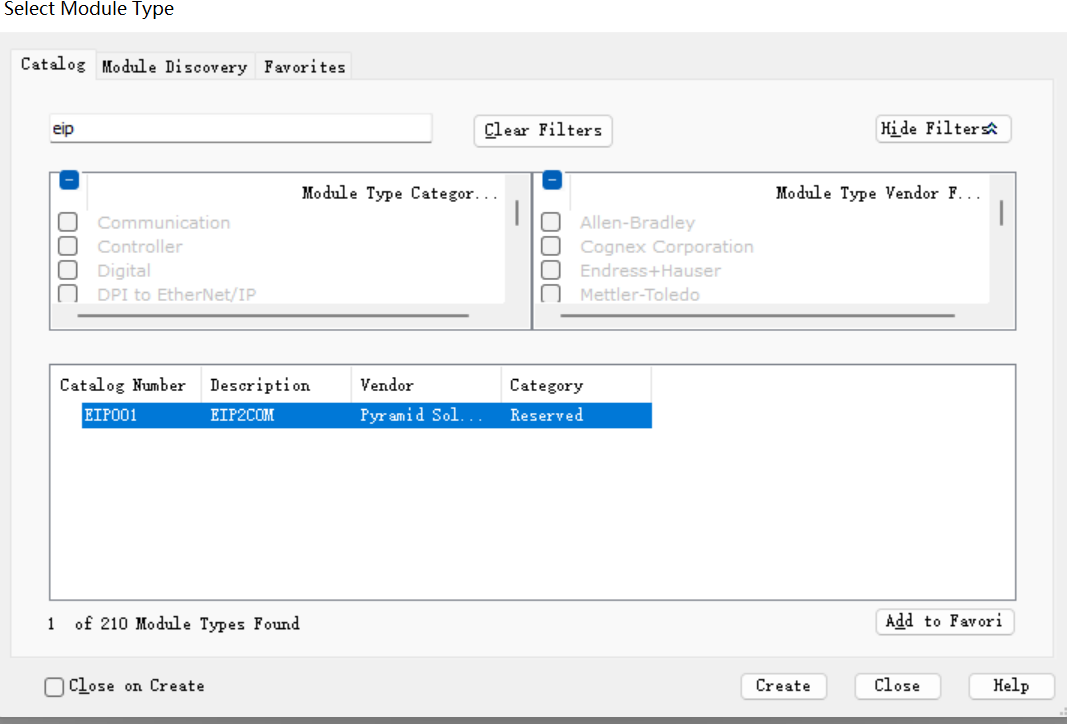Viewport: 1067px width, 724px height.
Task: Select the EIP001 EIP2COM module row
Action: (x=366, y=415)
